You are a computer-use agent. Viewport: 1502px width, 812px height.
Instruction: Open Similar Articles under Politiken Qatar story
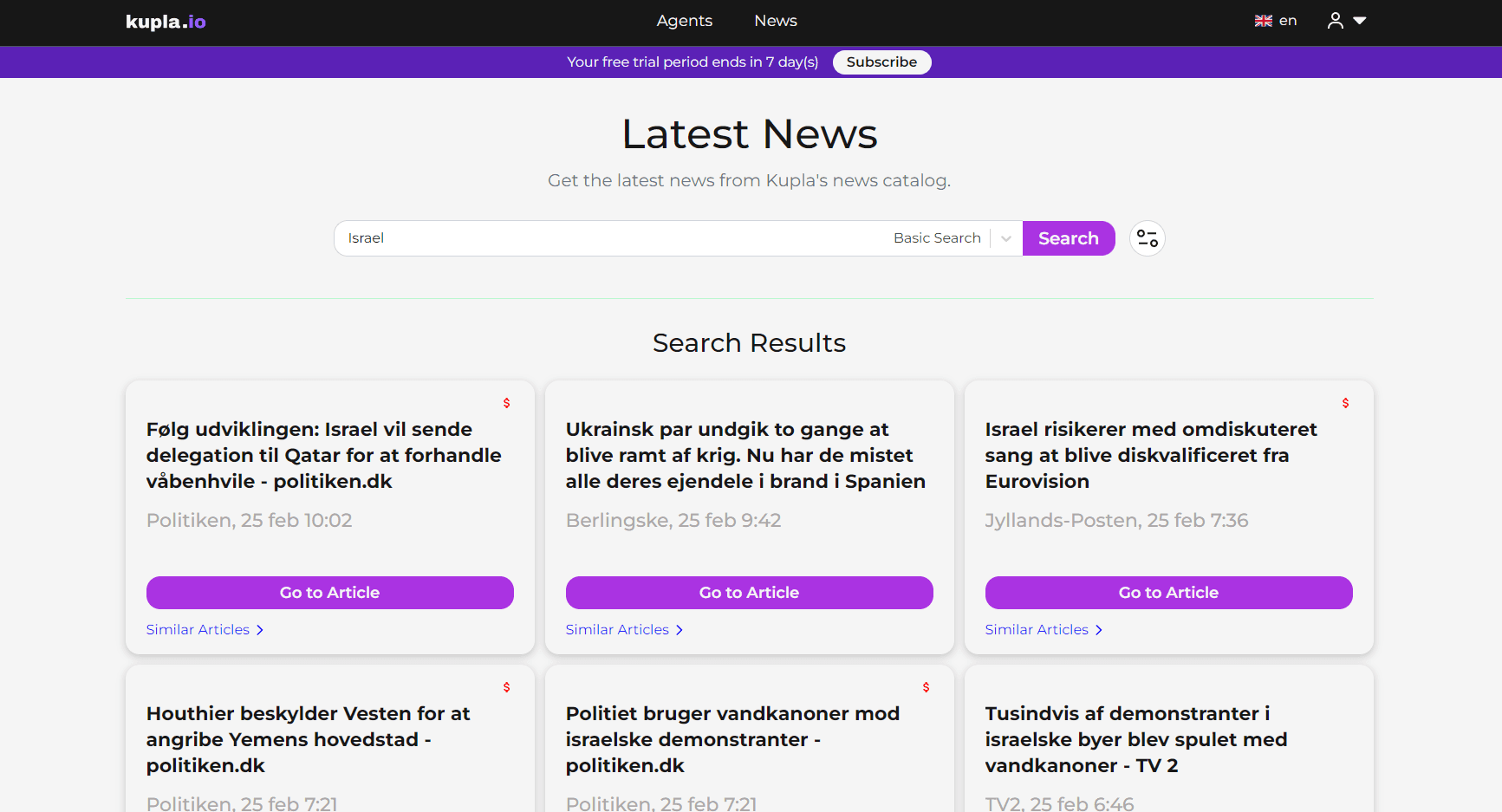(x=205, y=630)
